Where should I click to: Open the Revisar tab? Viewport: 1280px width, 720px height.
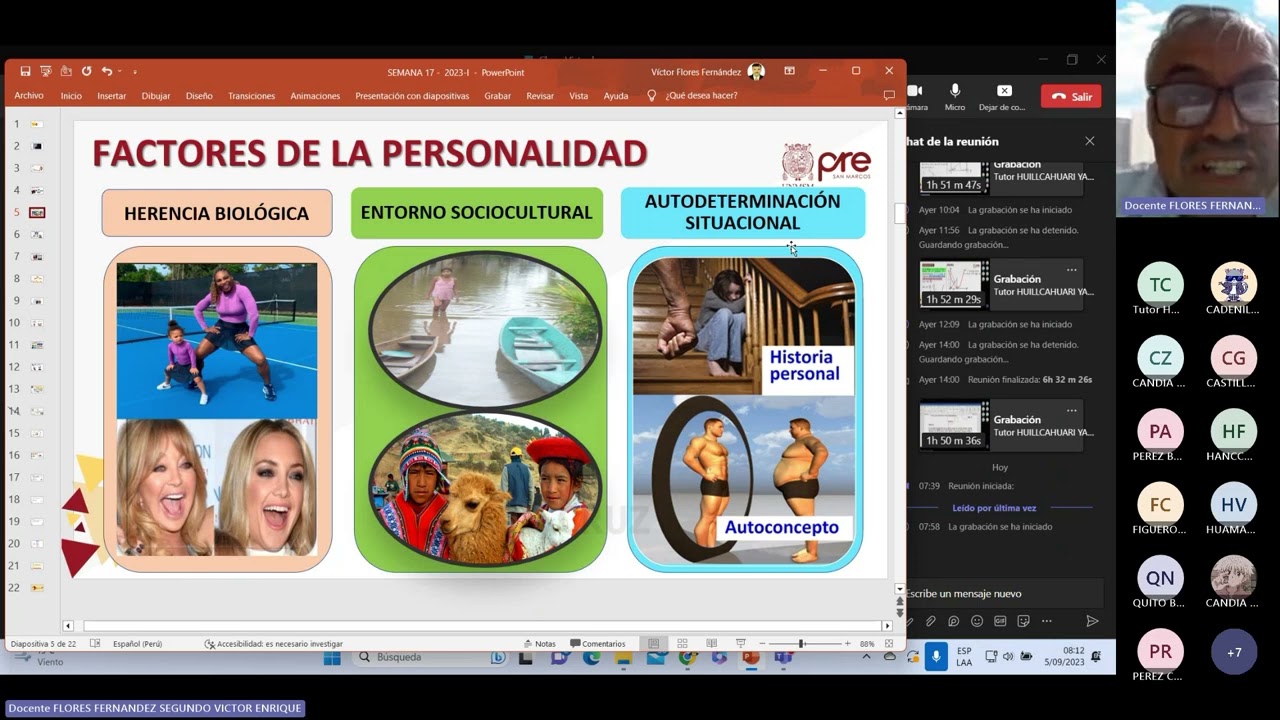click(540, 96)
